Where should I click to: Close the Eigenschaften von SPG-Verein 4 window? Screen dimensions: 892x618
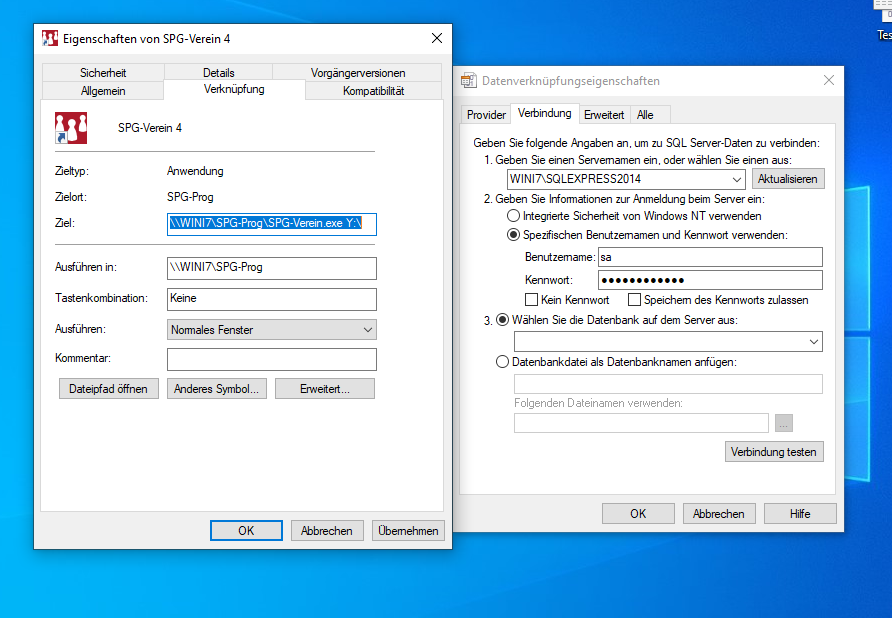point(436,38)
